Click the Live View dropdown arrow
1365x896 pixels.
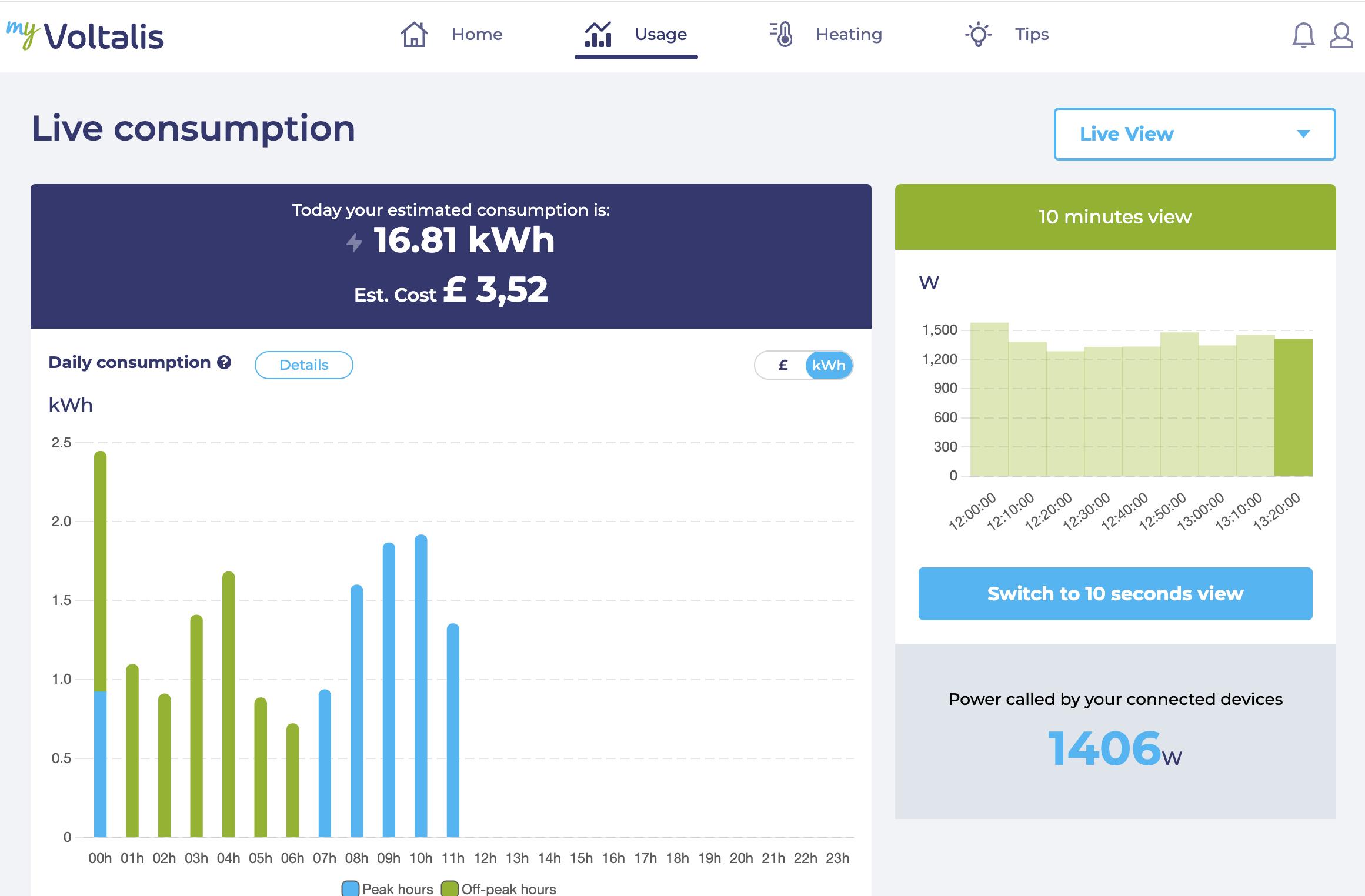coord(1303,134)
